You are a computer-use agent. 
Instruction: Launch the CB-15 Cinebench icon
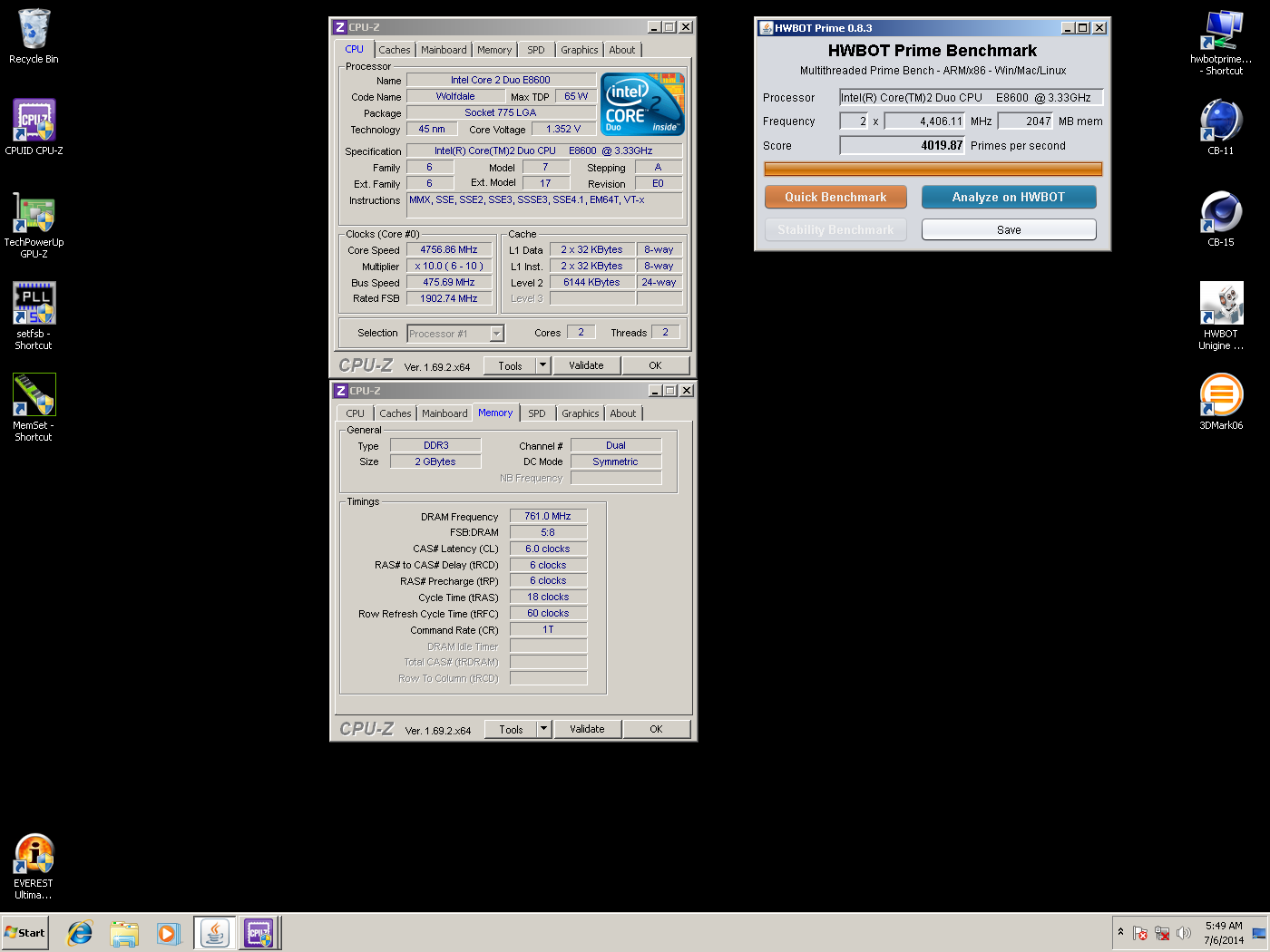tap(1221, 219)
